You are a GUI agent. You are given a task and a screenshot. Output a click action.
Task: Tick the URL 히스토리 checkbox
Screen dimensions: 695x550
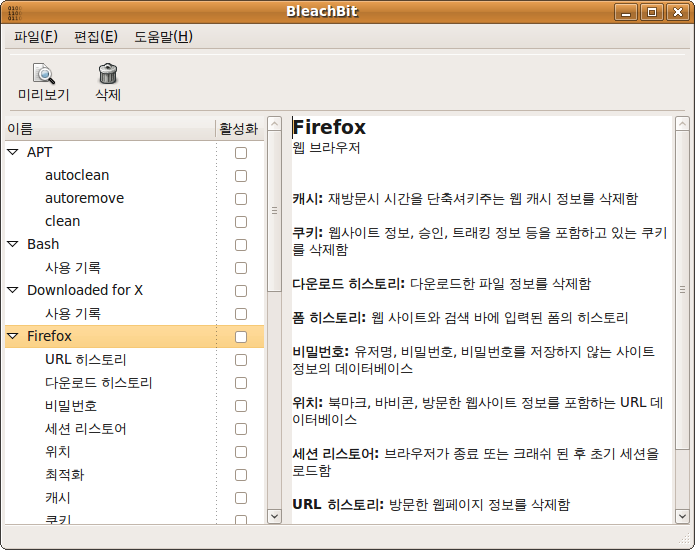[241, 360]
